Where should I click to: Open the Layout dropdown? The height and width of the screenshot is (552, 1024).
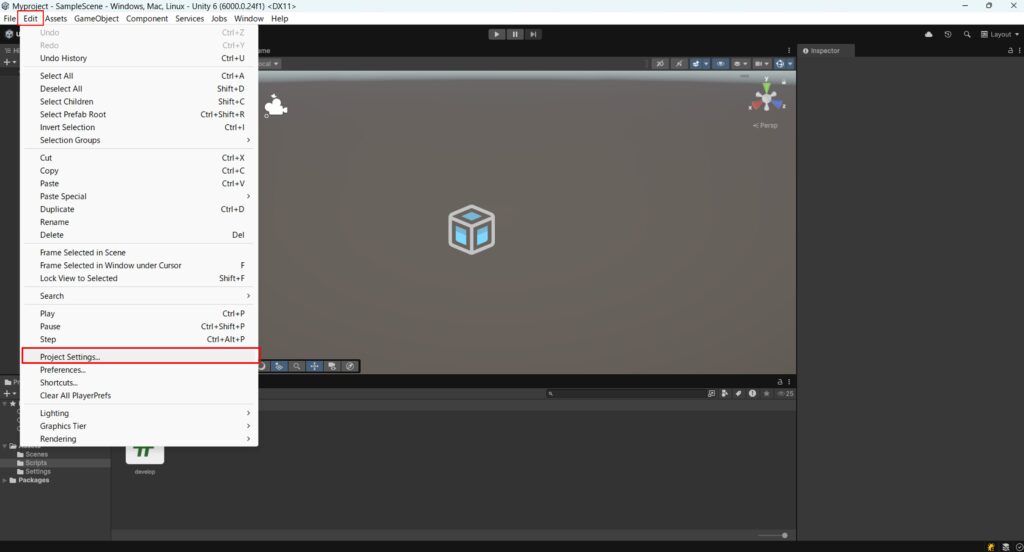click(x=999, y=34)
